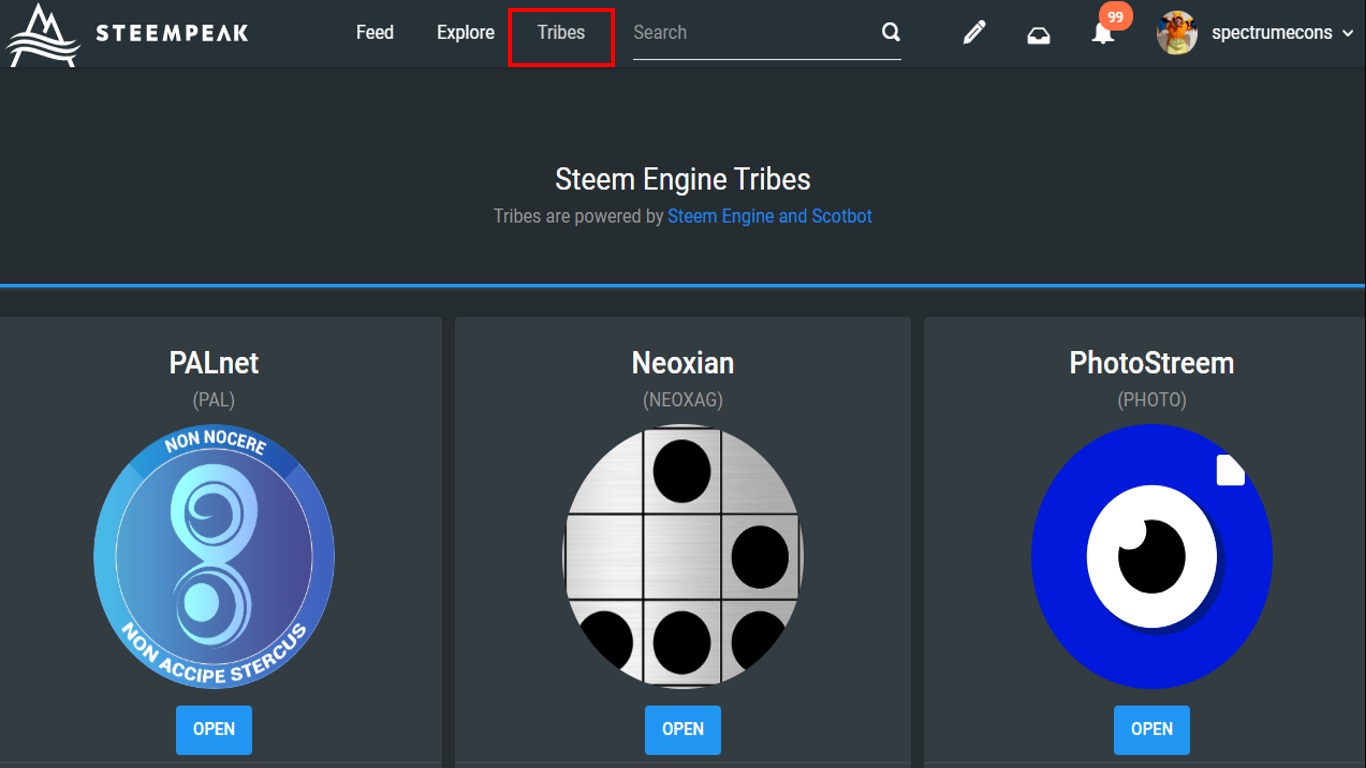Open the Feed page
Screen dimensions: 1366x768
[375, 32]
